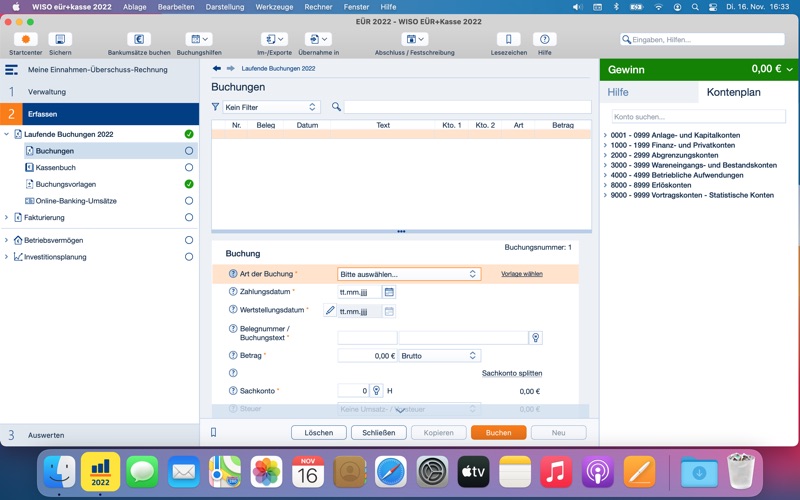Click help icon for Zahlungsdatum
This screenshot has height=500, width=800.
point(233,292)
